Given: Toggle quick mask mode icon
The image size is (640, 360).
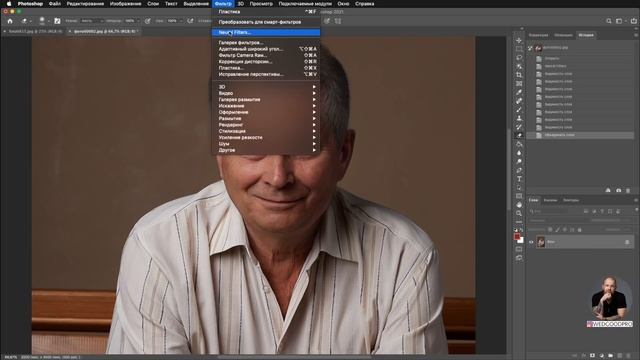Looking at the screenshot, I should 519,249.
